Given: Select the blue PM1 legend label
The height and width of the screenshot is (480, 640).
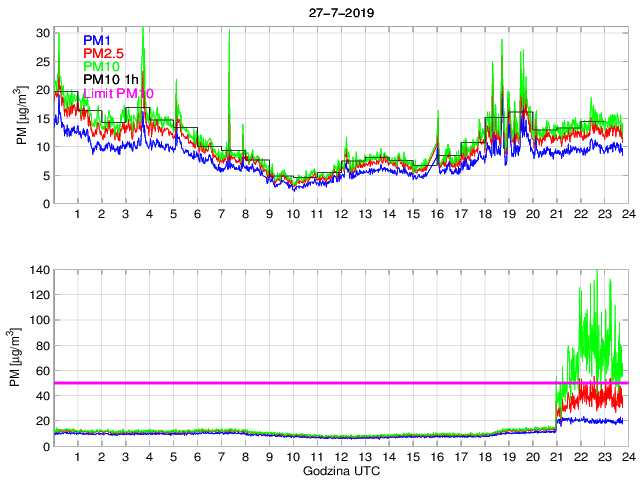Looking at the screenshot, I should tap(98, 40).
